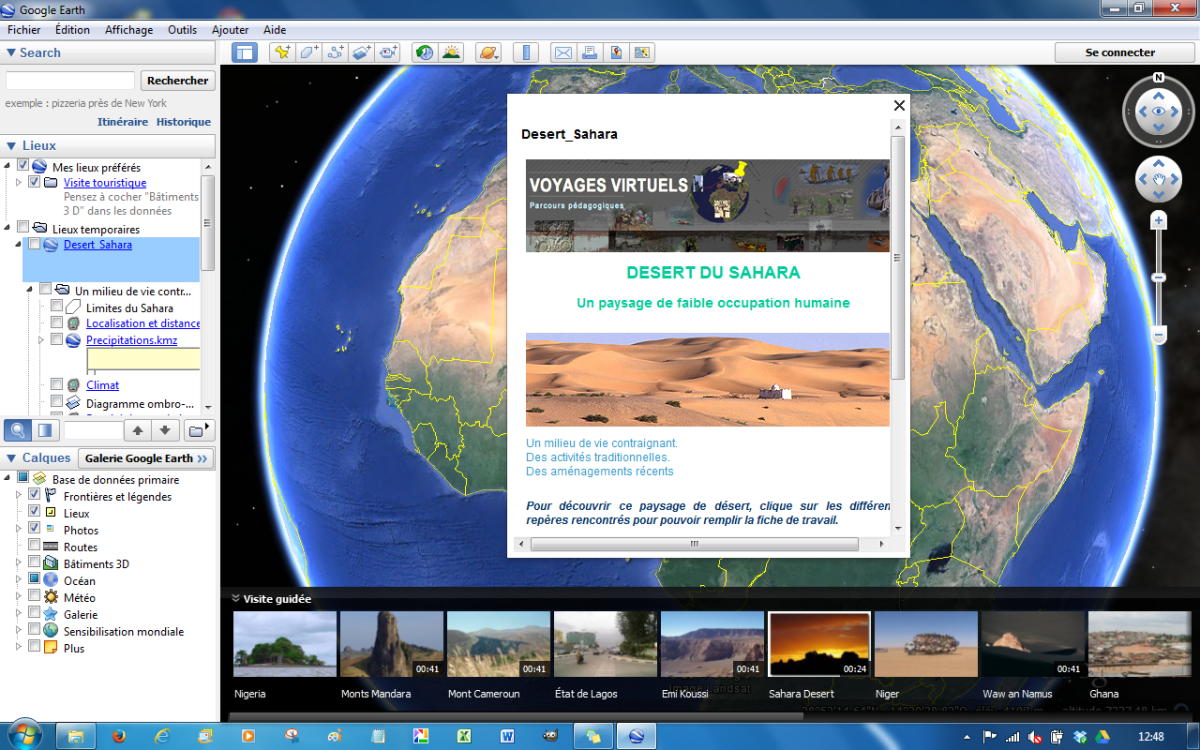Viewport: 1200px width, 750px height.
Task: Click the Email envelope toolbar icon
Action: (563, 53)
